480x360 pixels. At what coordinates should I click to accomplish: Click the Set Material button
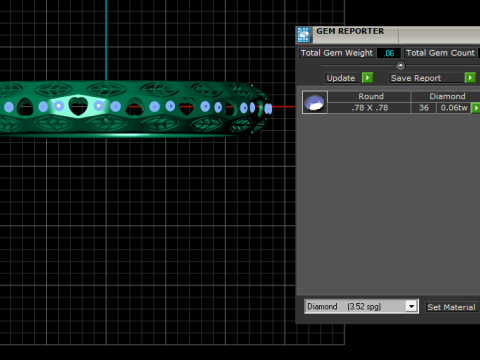point(451,307)
